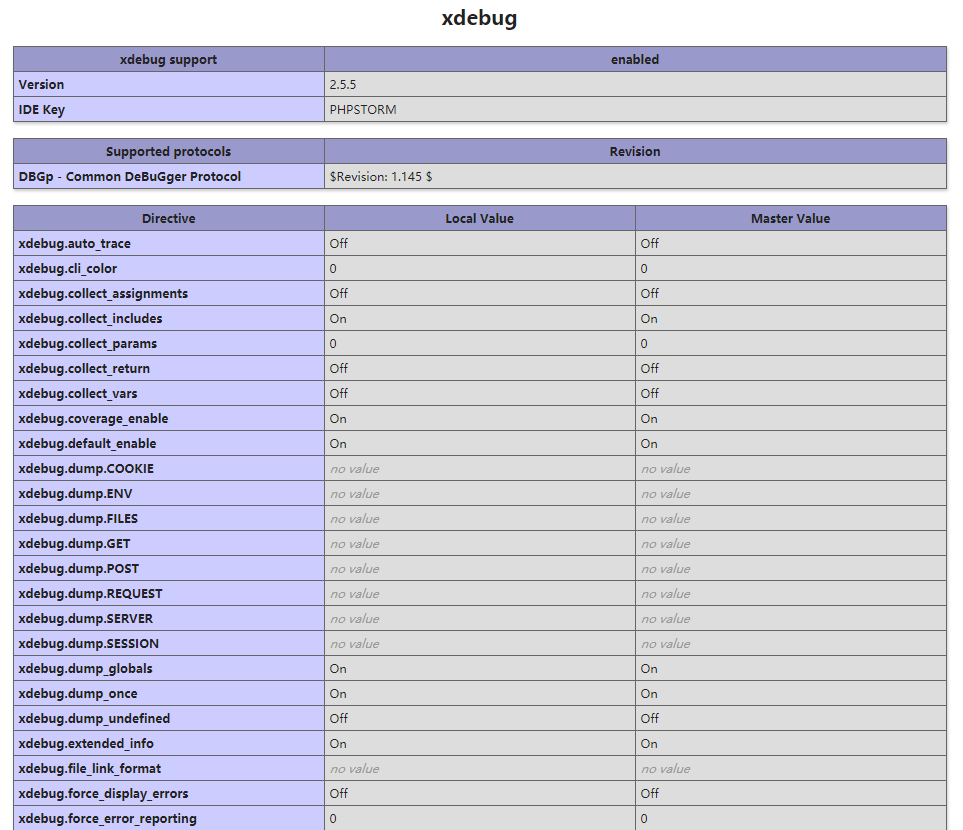Click the xdebug.dump.REQUEST directive name
963x830 pixels.
pyautogui.click(x=90, y=594)
